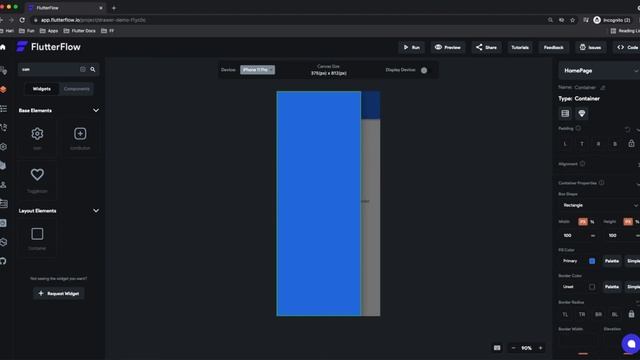Click the Run button
Screen dimensions: 640x360
(411, 47)
